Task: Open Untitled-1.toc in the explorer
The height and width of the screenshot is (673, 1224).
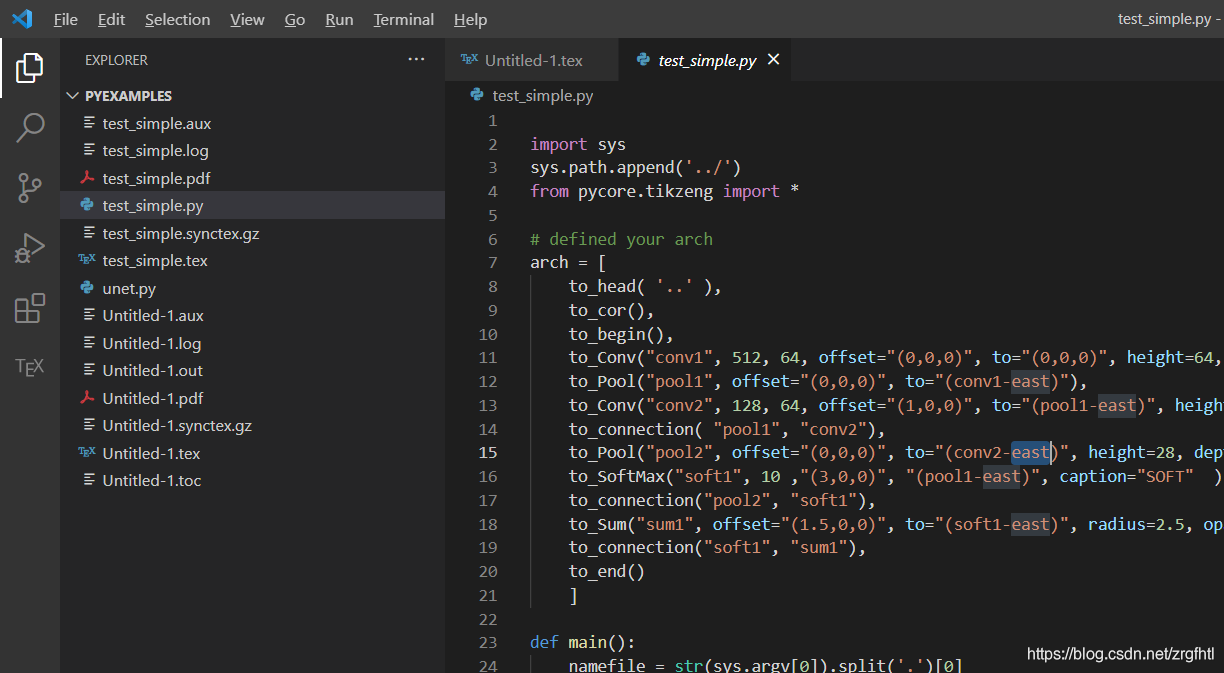Action: click(x=252, y=481)
